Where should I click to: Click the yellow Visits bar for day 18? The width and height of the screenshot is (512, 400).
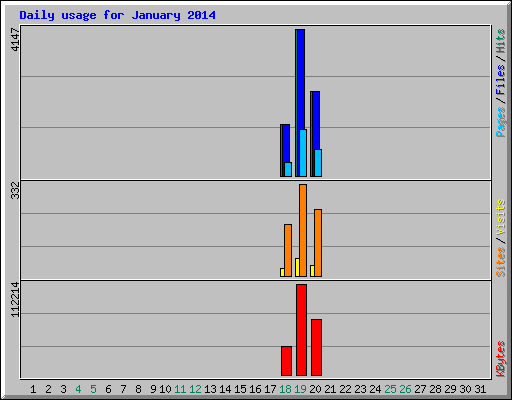coord(282,272)
